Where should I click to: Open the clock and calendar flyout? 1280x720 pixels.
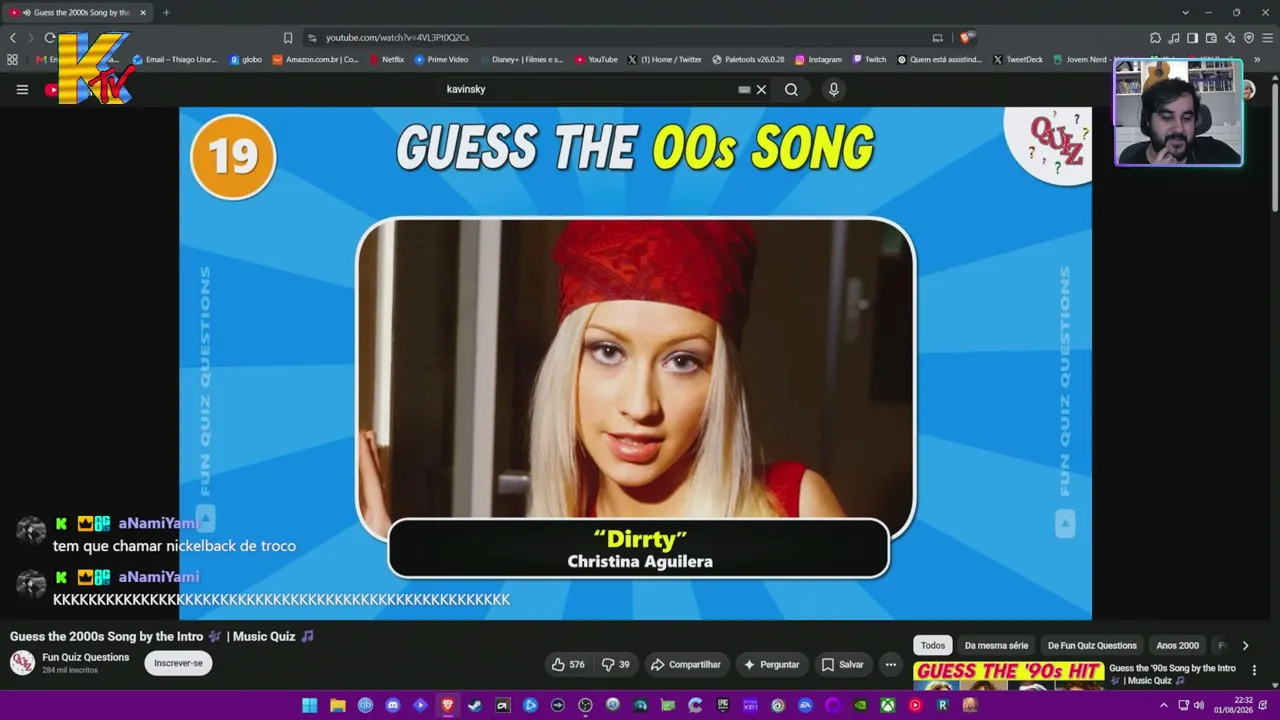(x=1233, y=705)
